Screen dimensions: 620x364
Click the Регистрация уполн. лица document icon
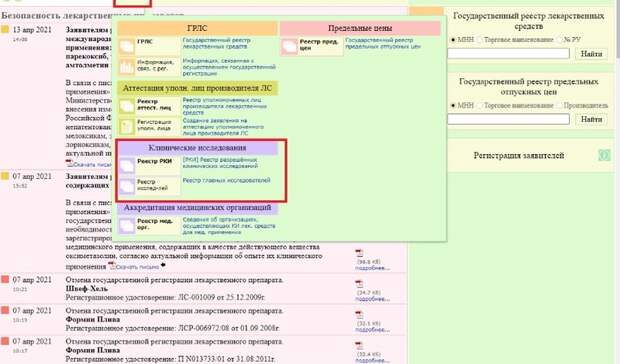coord(127,126)
